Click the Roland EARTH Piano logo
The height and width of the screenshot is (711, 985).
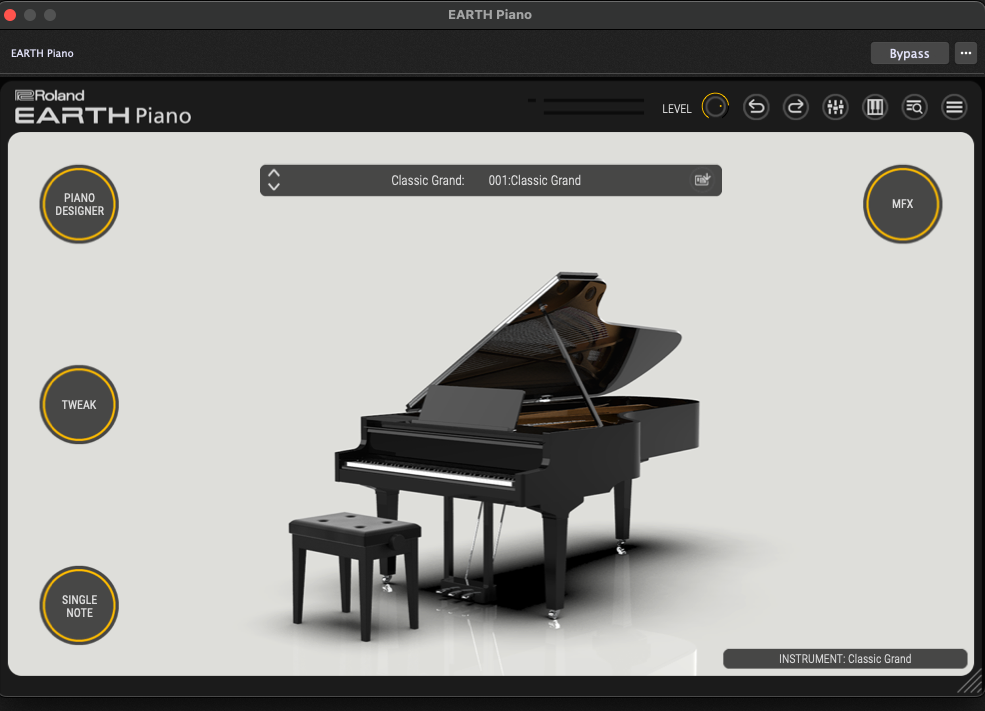[103, 107]
